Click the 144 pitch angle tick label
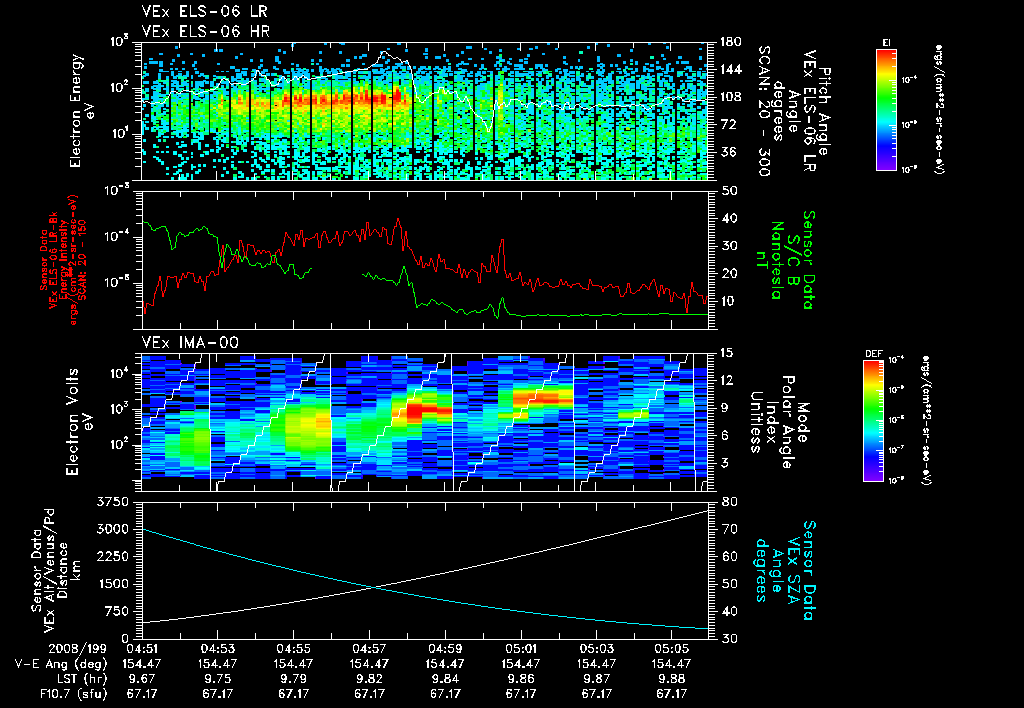 tap(731, 69)
